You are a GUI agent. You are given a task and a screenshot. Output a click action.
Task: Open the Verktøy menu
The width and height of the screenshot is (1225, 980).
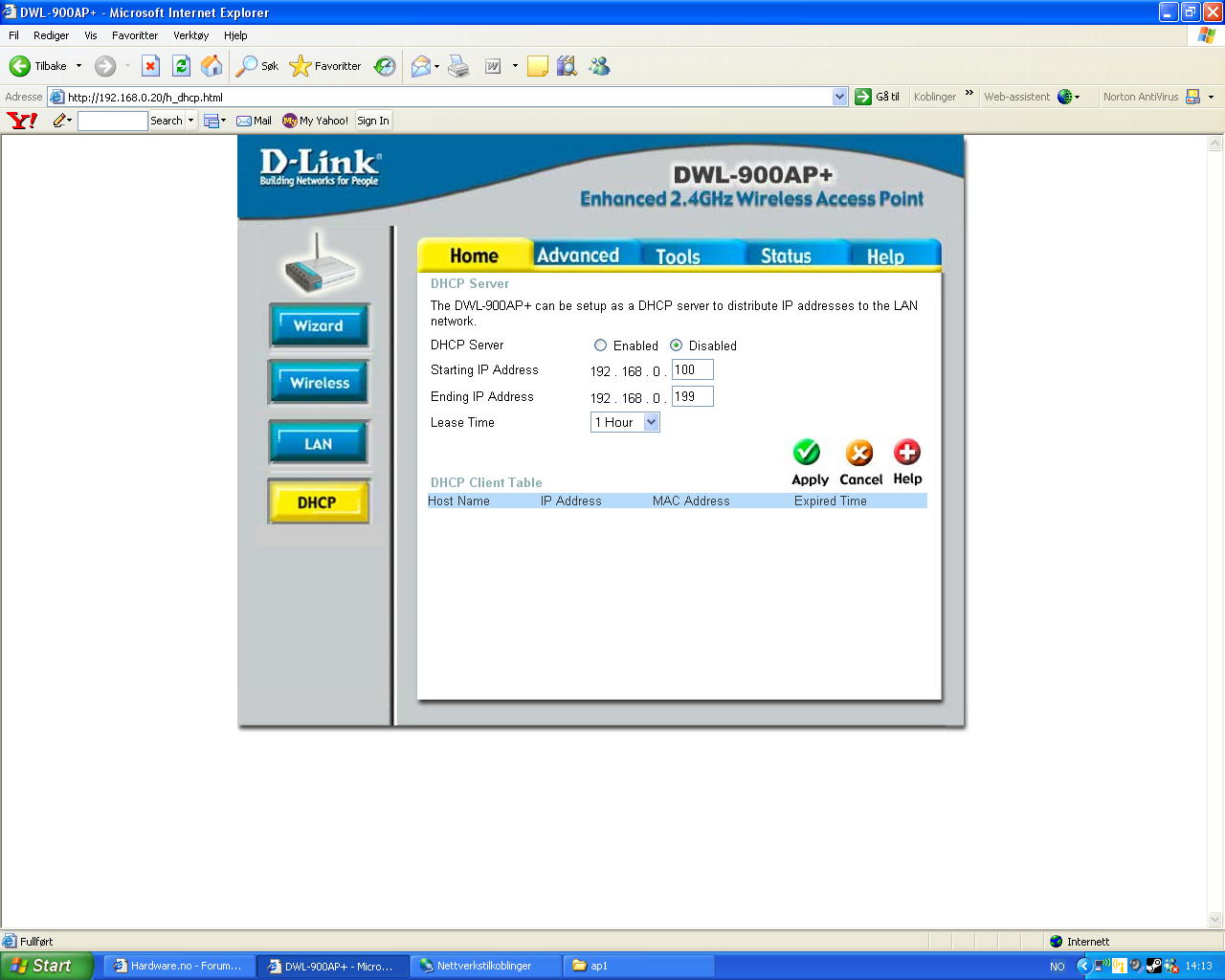(x=191, y=35)
